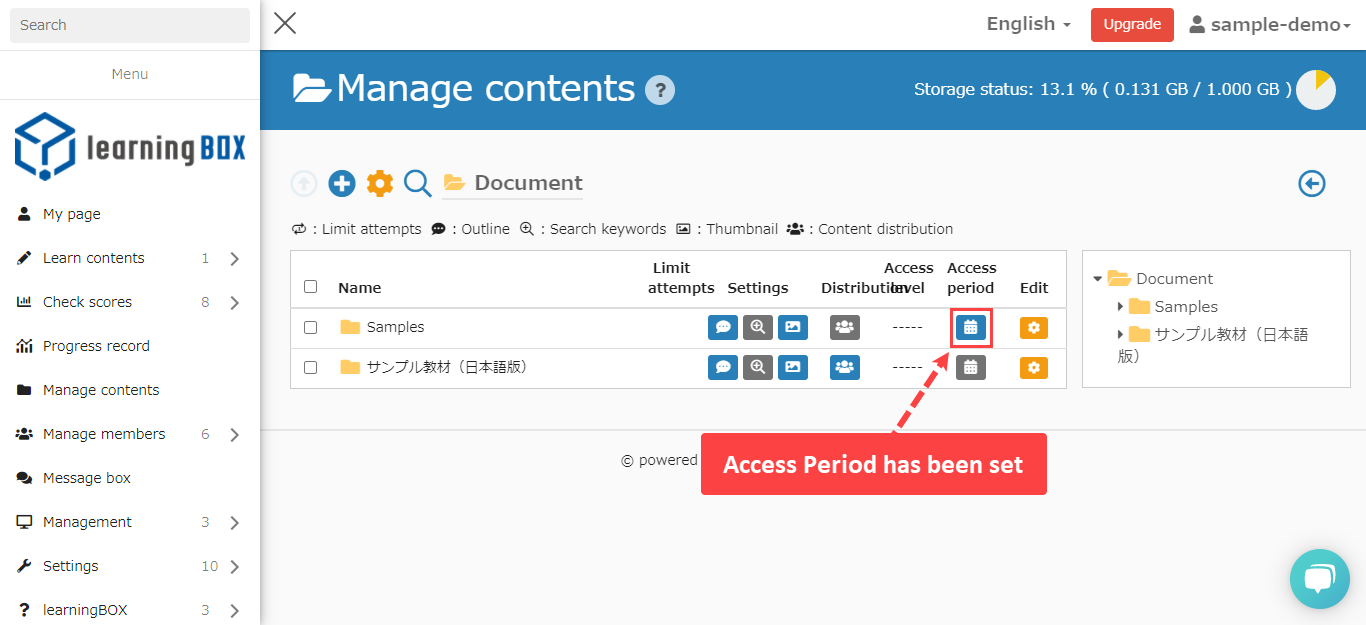The width and height of the screenshot is (1366, 625).
Task: Click the red Upgrade button
Action: [1132, 25]
